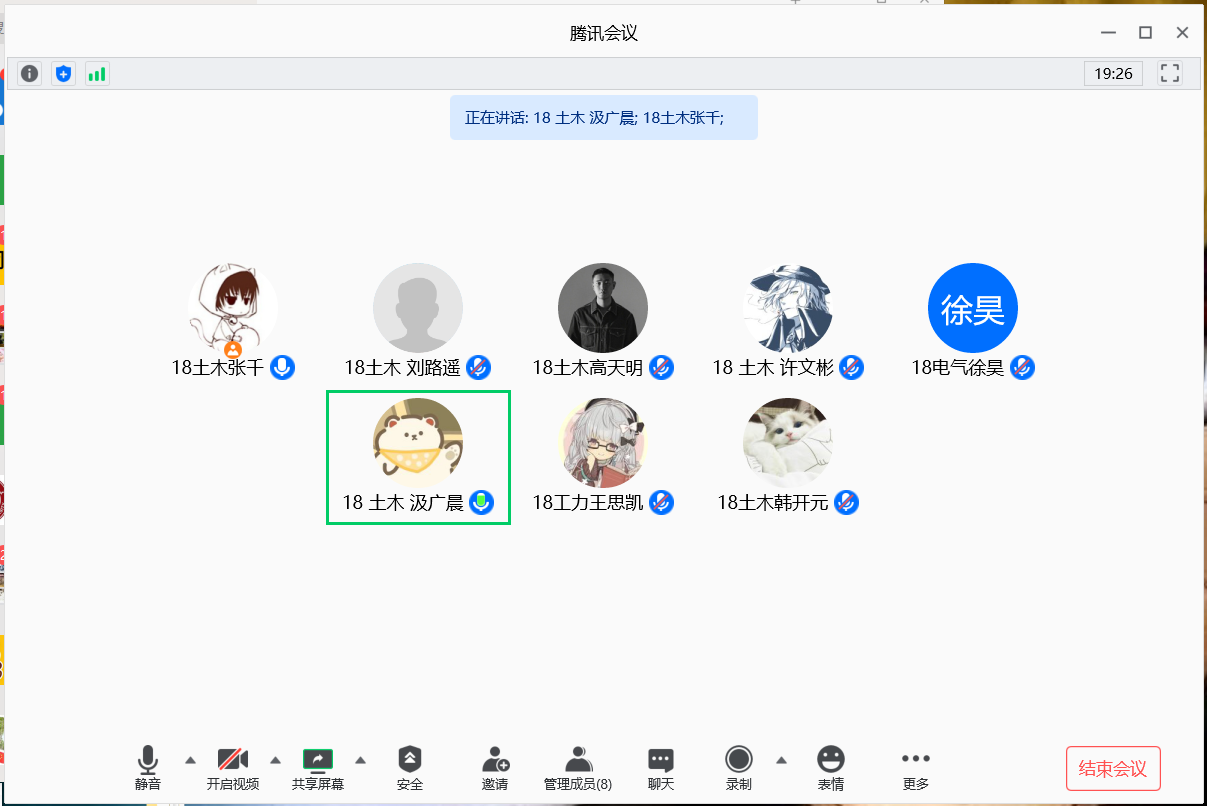Expand share options arrow beside 共享屏幕
Viewport: 1207px width, 806px height.
pyautogui.click(x=361, y=759)
